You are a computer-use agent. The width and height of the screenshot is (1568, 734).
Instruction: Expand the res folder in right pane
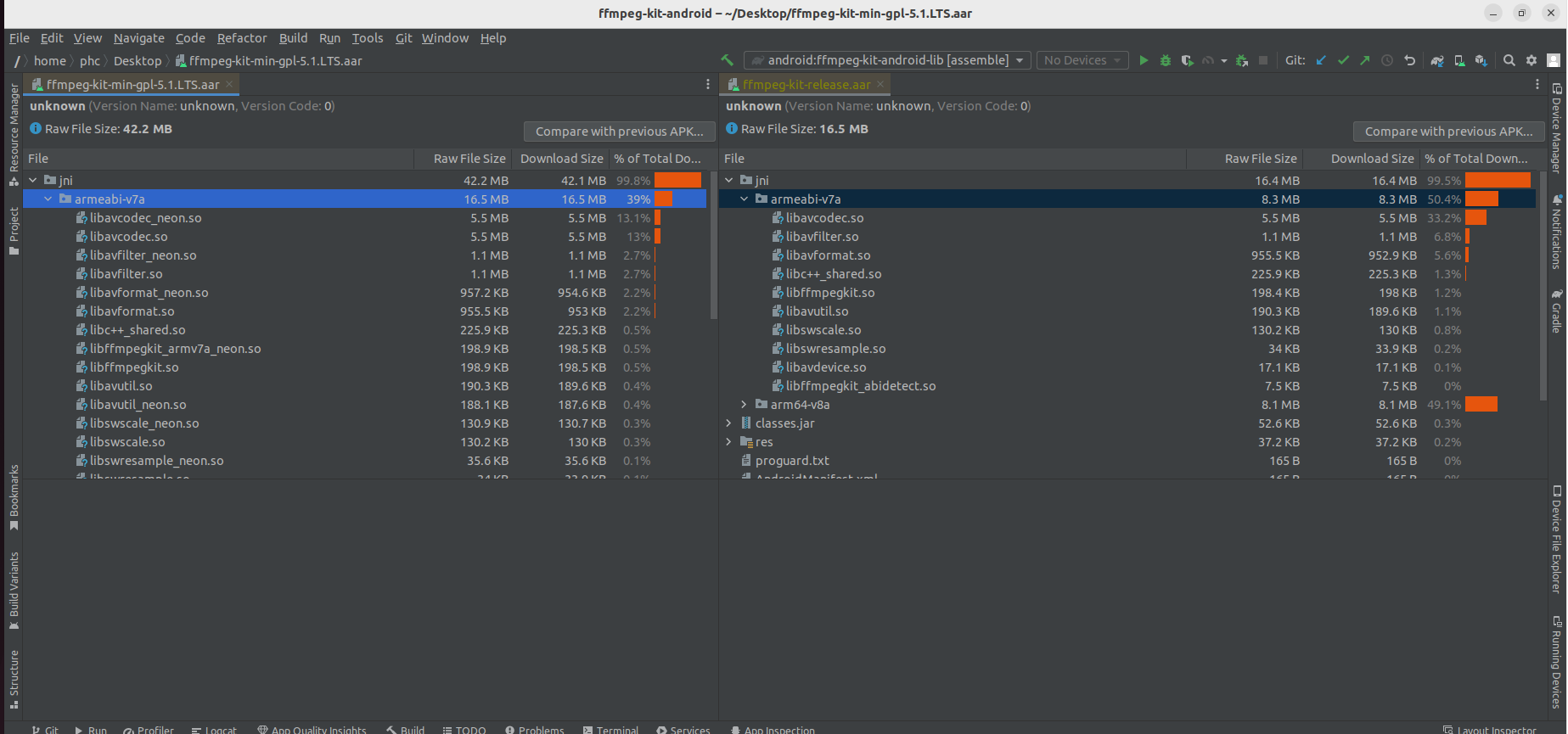729,441
